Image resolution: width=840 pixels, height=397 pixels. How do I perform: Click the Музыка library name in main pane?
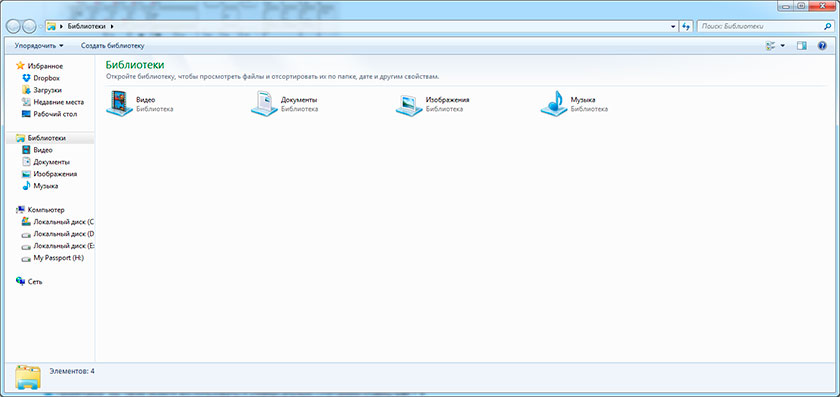click(583, 100)
